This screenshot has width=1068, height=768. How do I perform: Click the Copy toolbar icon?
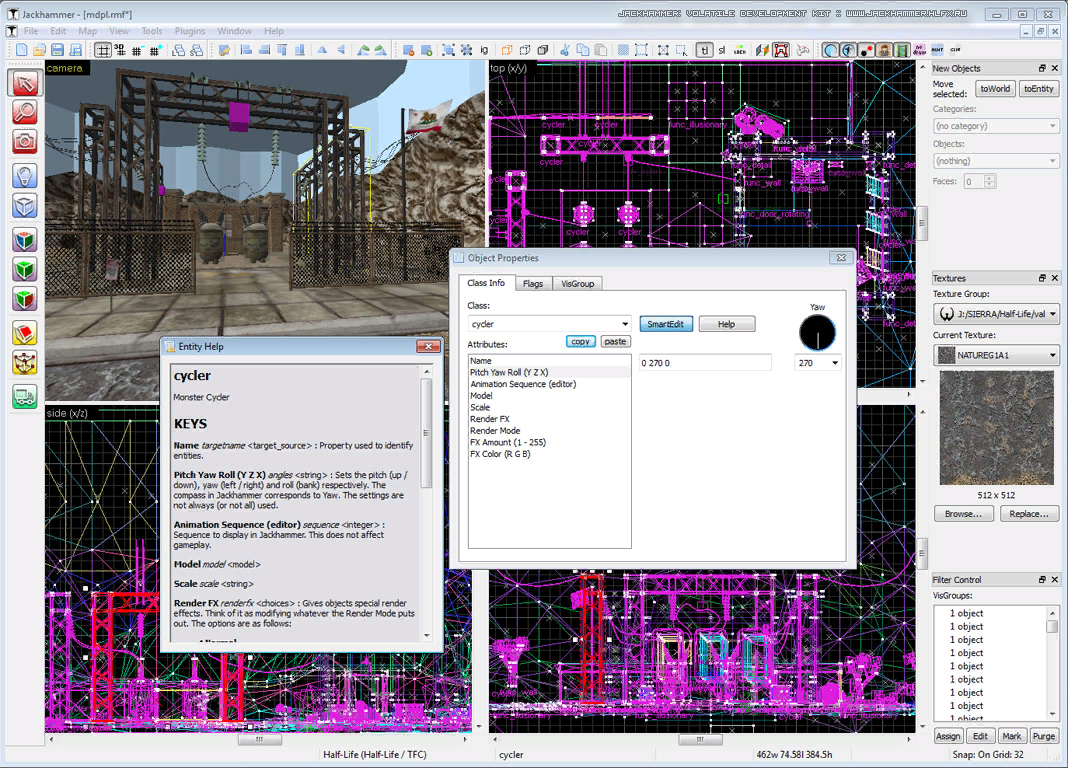point(583,50)
